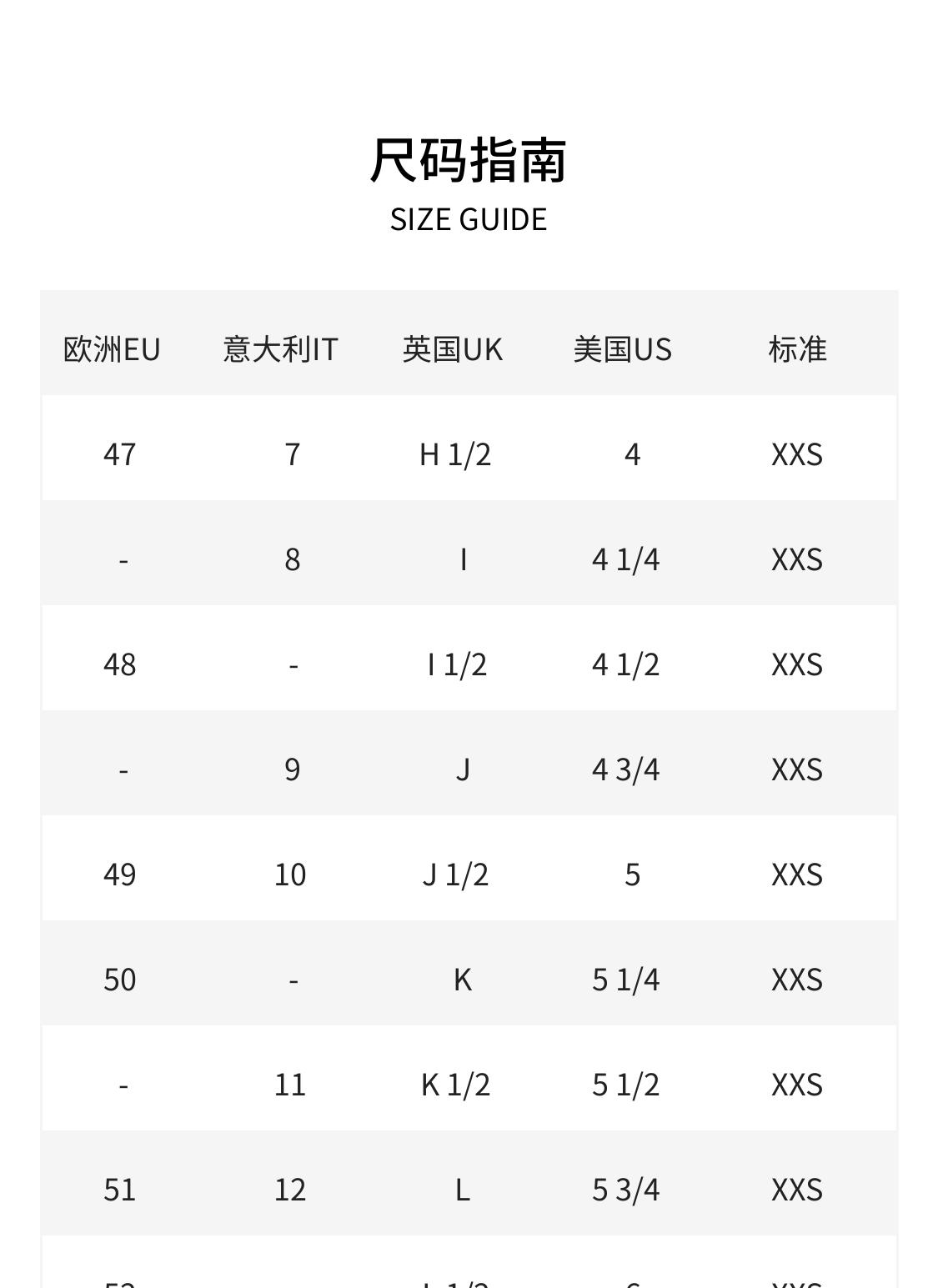Select IT size 10 cell

tap(290, 875)
